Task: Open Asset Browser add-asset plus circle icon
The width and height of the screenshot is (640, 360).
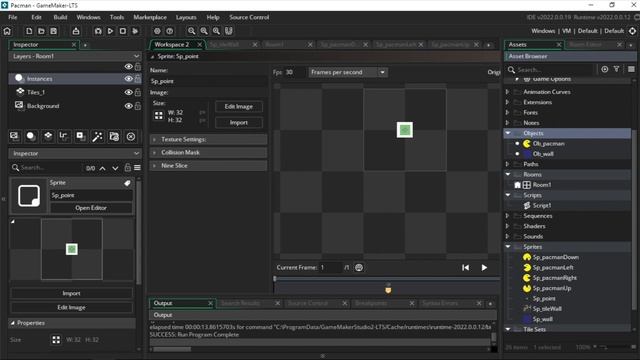Action: pos(604,69)
